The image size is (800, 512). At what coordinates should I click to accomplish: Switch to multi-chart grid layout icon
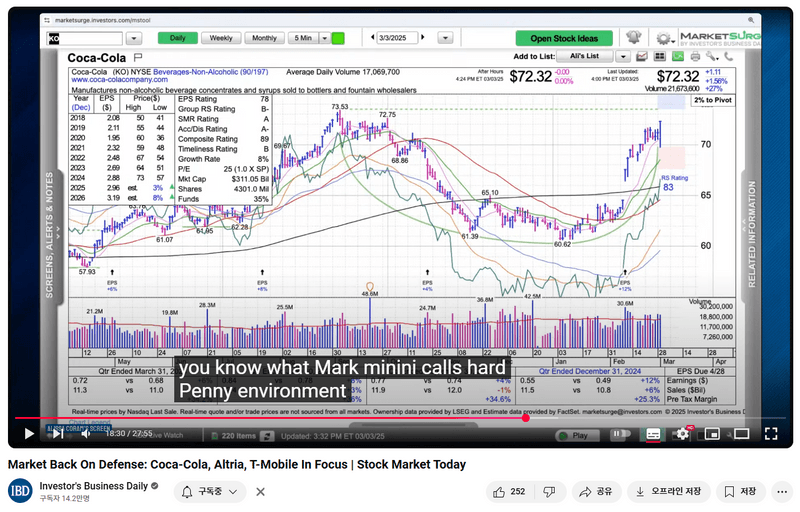660,56
